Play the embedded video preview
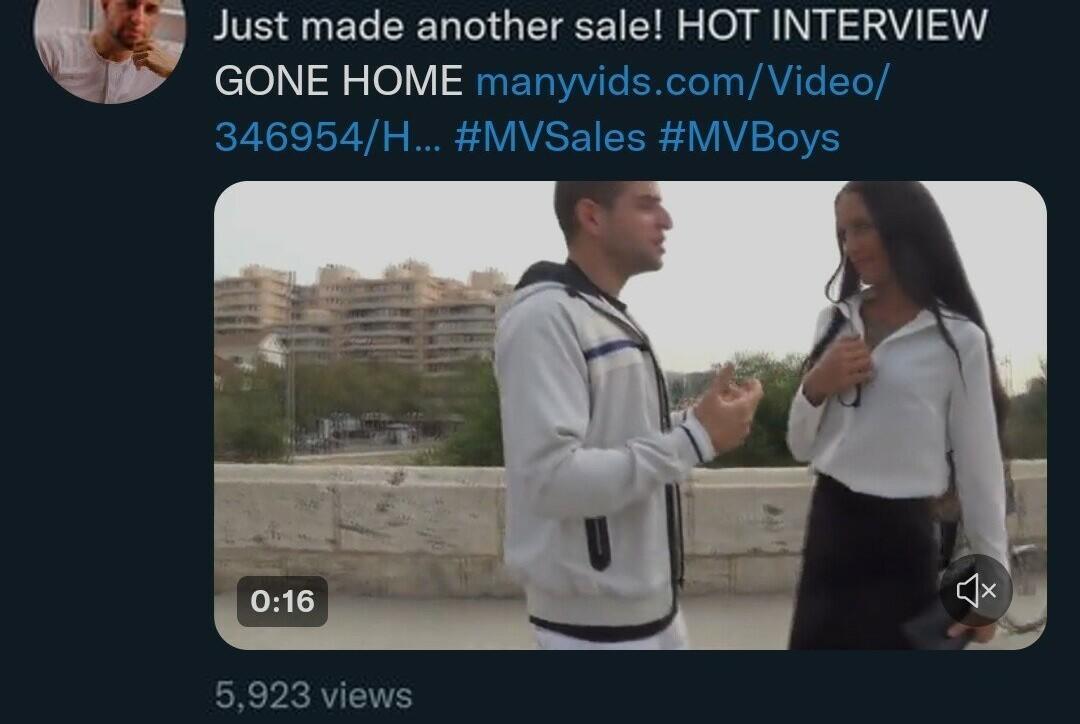This screenshot has height=724, width=1080. (x=630, y=415)
